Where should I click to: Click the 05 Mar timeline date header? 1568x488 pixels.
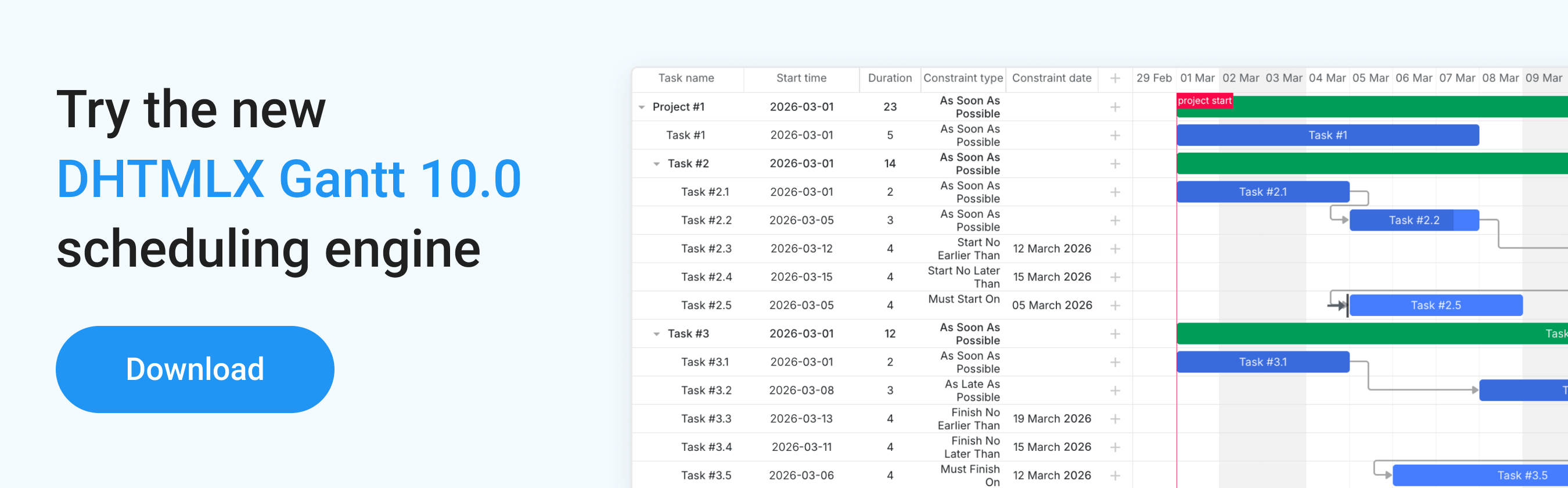coord(1370,78)
